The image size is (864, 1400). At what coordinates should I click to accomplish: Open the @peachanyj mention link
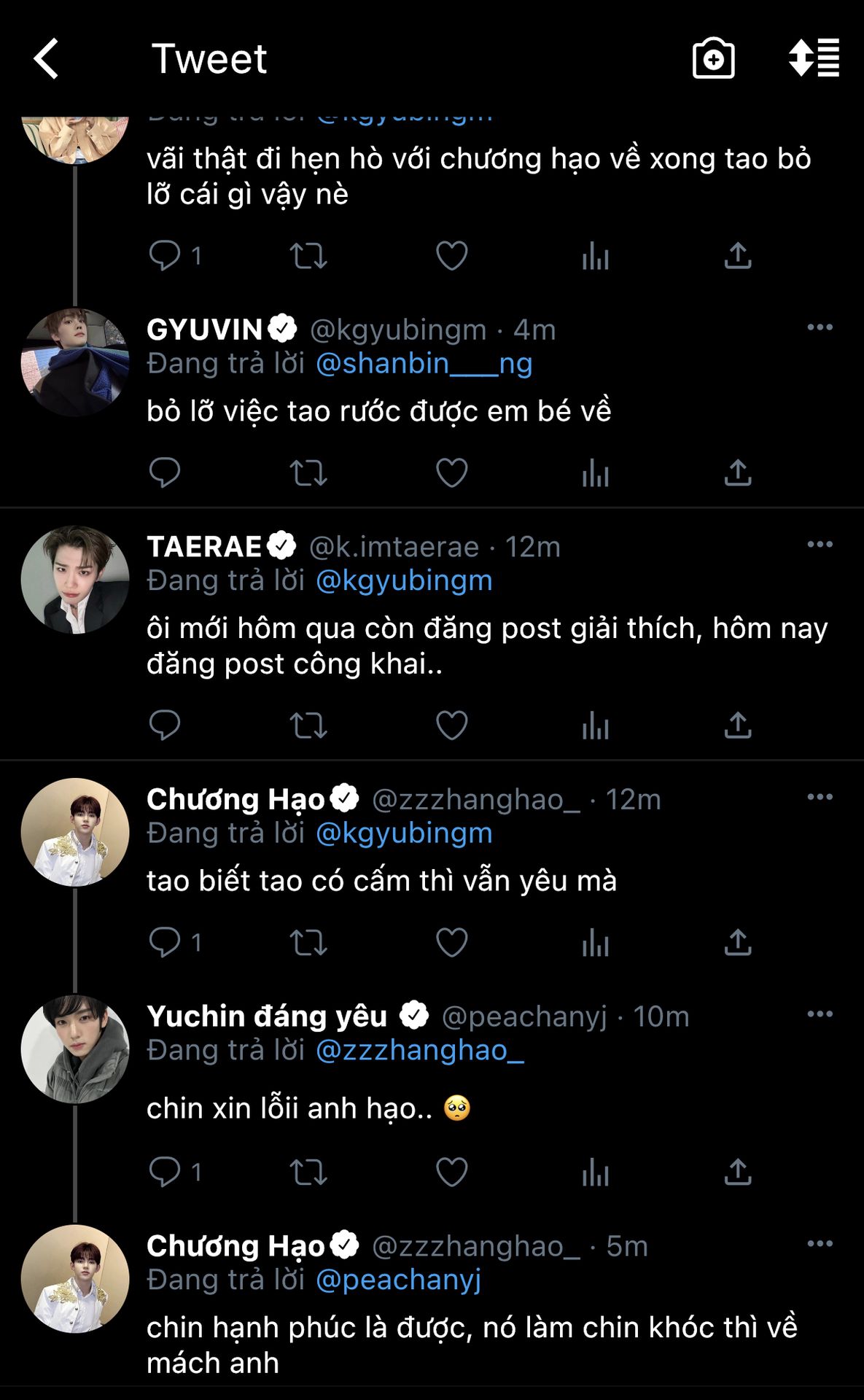coord(398,1280)
